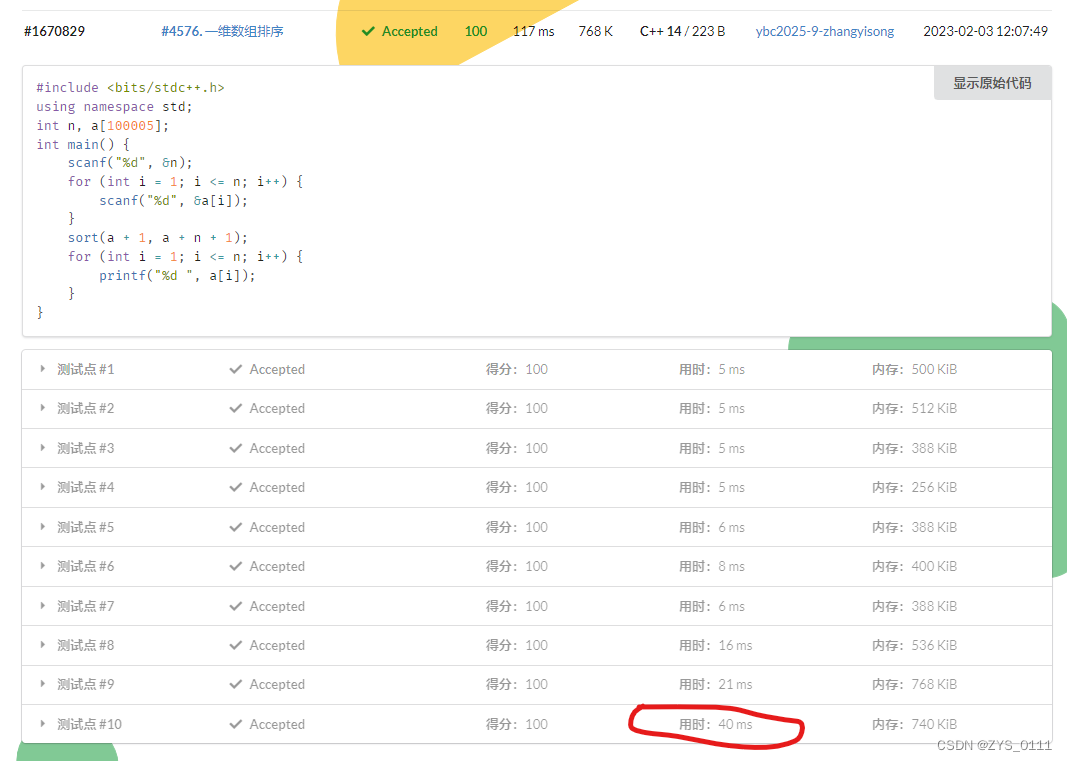This screenshot has width=1067, height=761.
Task: Click the int n, a[100005]; code line
Action: pyautogui.click(x=102, y=125)
